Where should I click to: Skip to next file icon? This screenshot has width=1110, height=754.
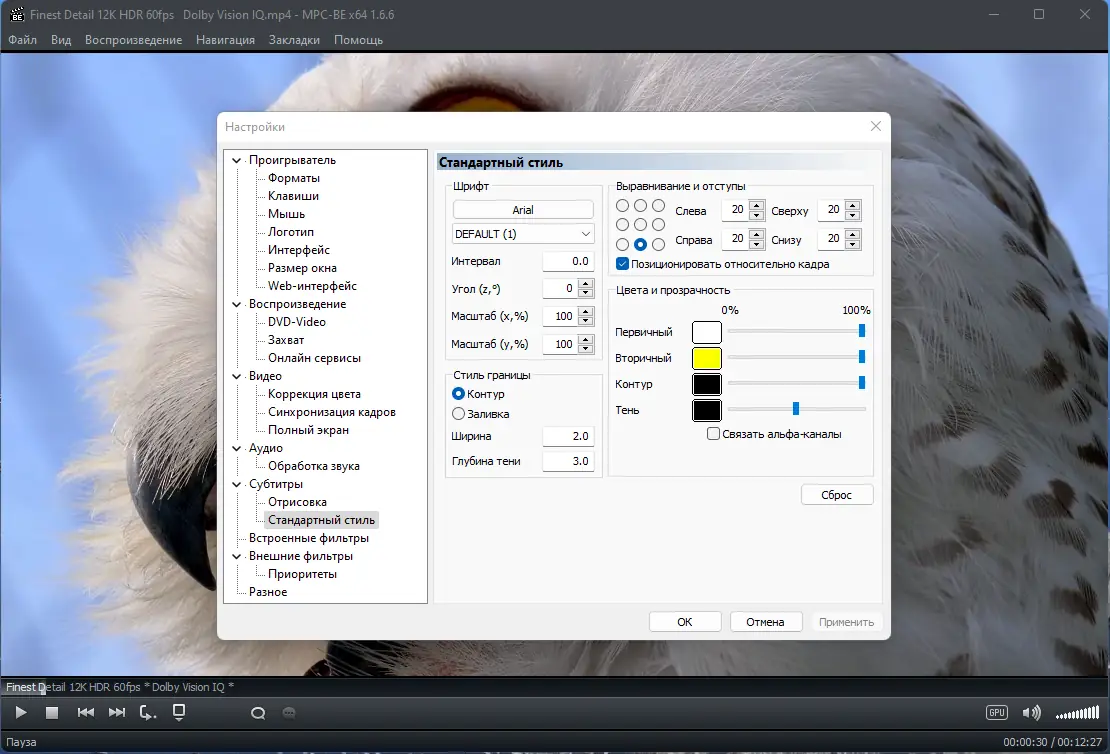(117, 713)
